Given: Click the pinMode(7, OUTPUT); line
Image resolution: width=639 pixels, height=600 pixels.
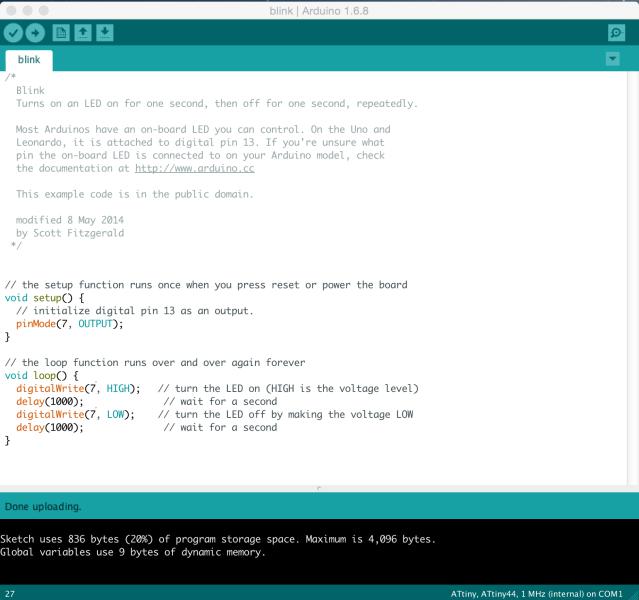Looking at the screenshot, I should point(69,324).
